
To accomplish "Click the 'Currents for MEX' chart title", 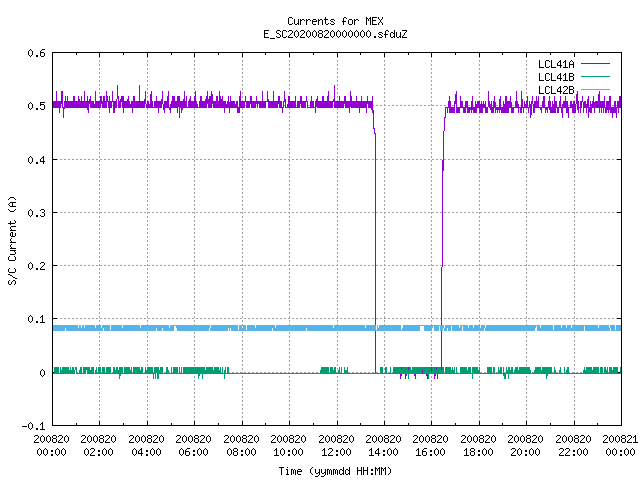I will [335, 21].
